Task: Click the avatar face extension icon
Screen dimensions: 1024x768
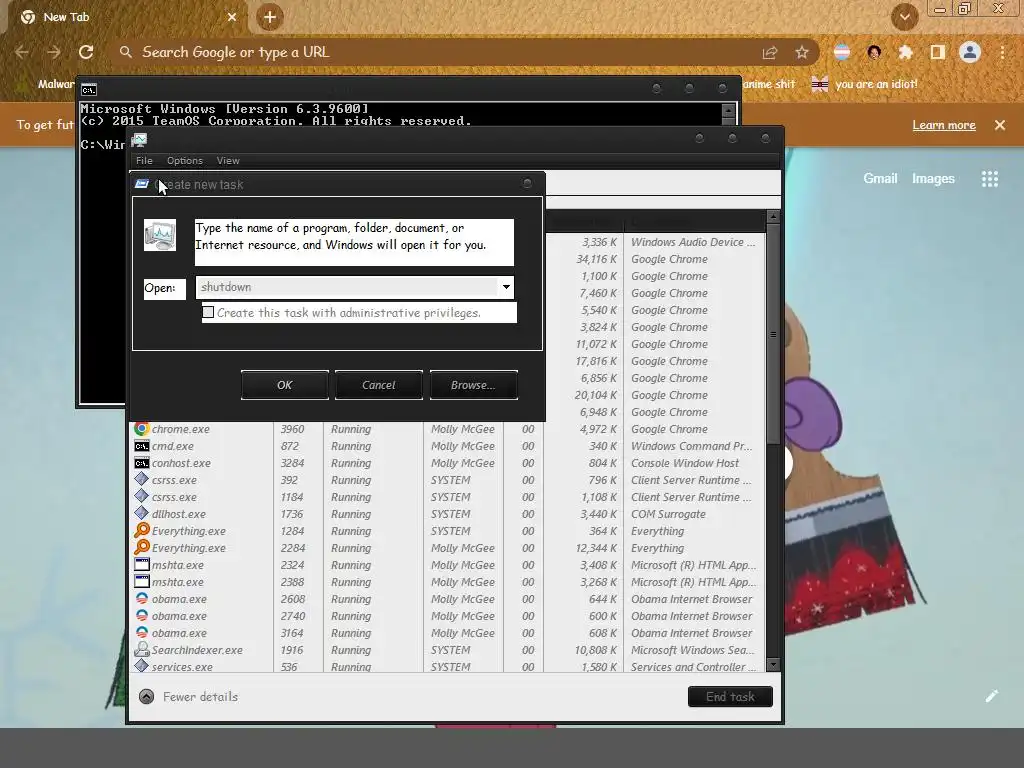Action: coord(874,52)
